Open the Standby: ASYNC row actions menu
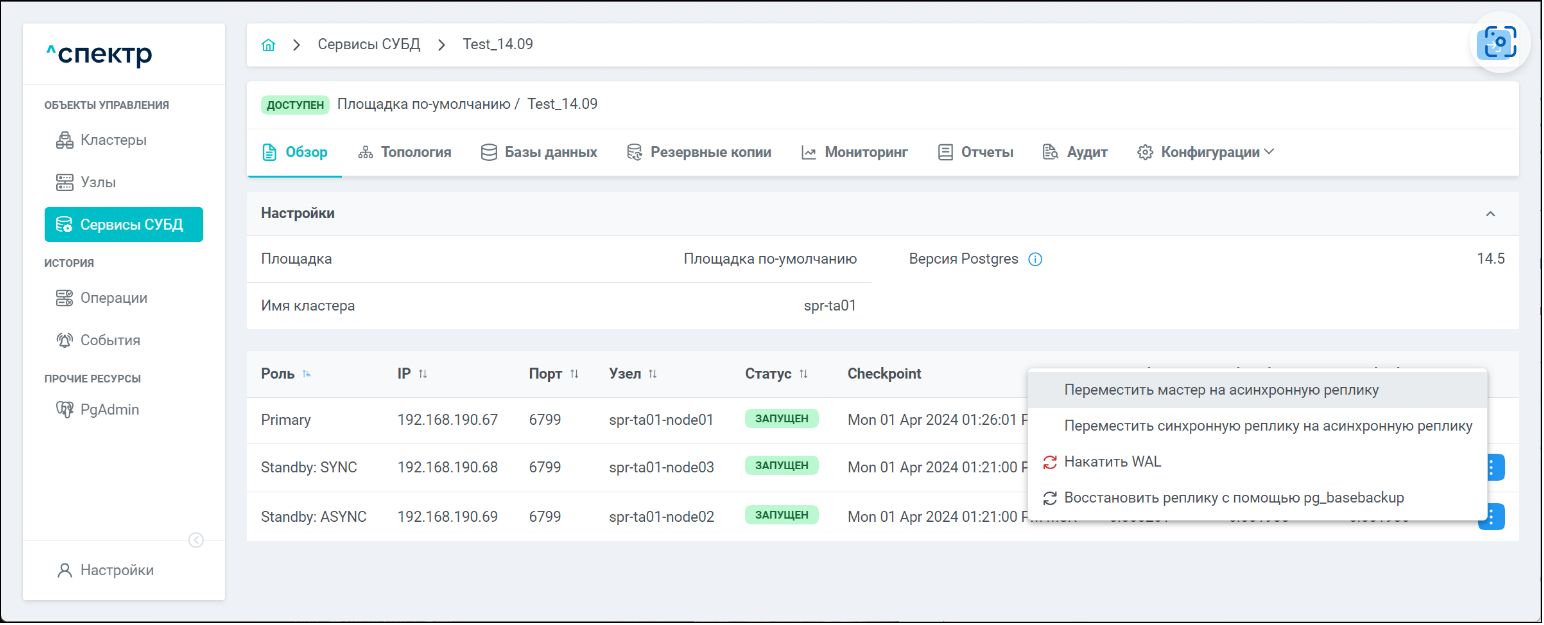Viewport: 1544px width, 625px height. tap(1491, 516)
